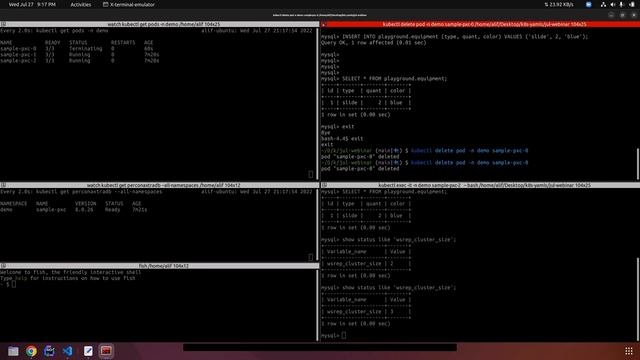
Task: Focus the red terminal app in dock
Action: click(x=106, y=351)
